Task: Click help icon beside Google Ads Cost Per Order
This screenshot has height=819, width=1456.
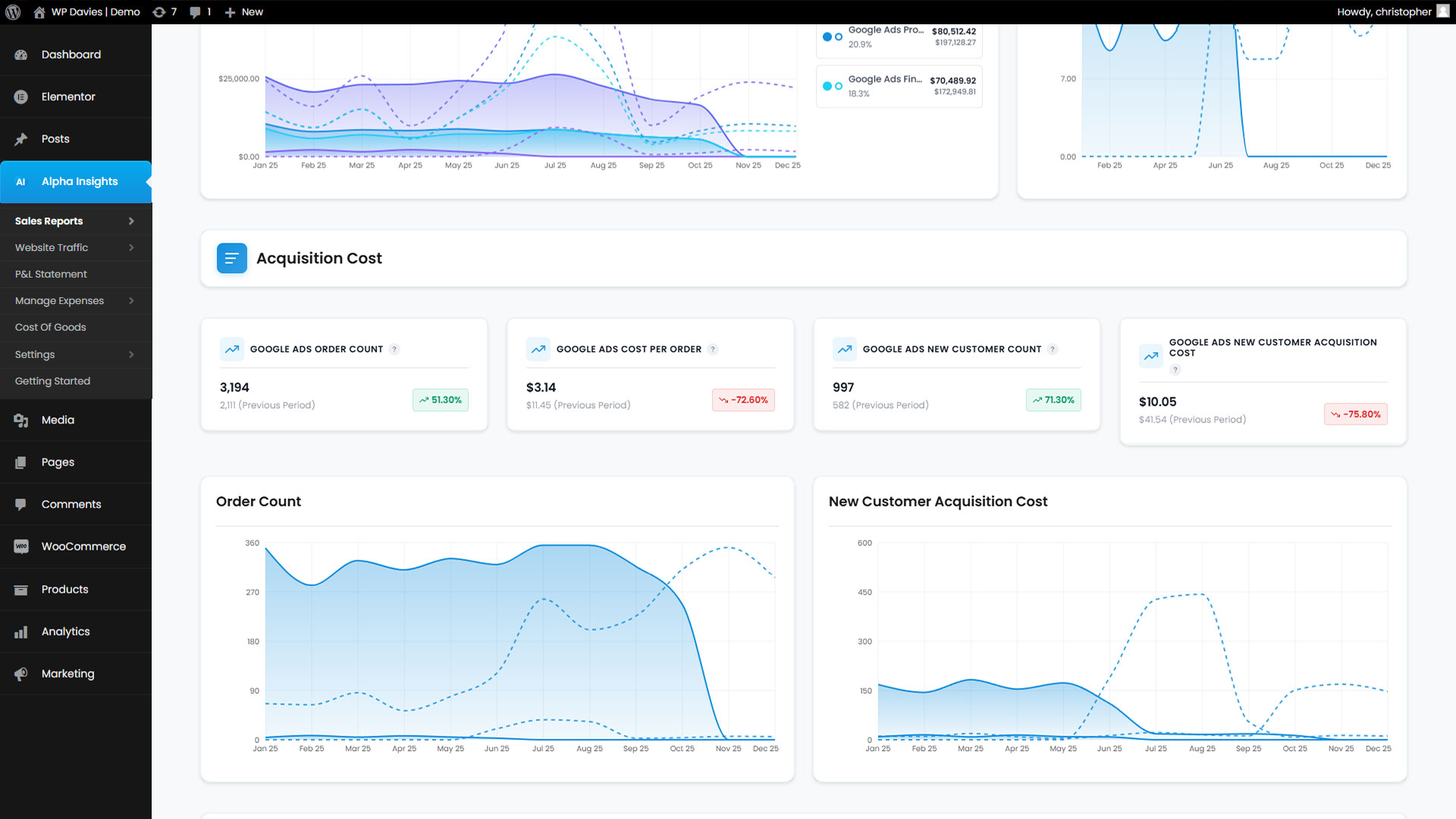Action: pos(713,350)
